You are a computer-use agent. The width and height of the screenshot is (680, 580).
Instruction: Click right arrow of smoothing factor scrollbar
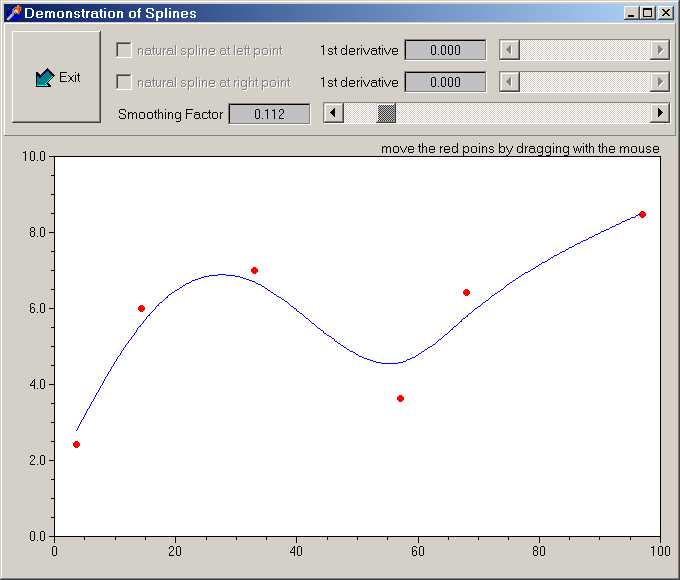pos(659,113)
